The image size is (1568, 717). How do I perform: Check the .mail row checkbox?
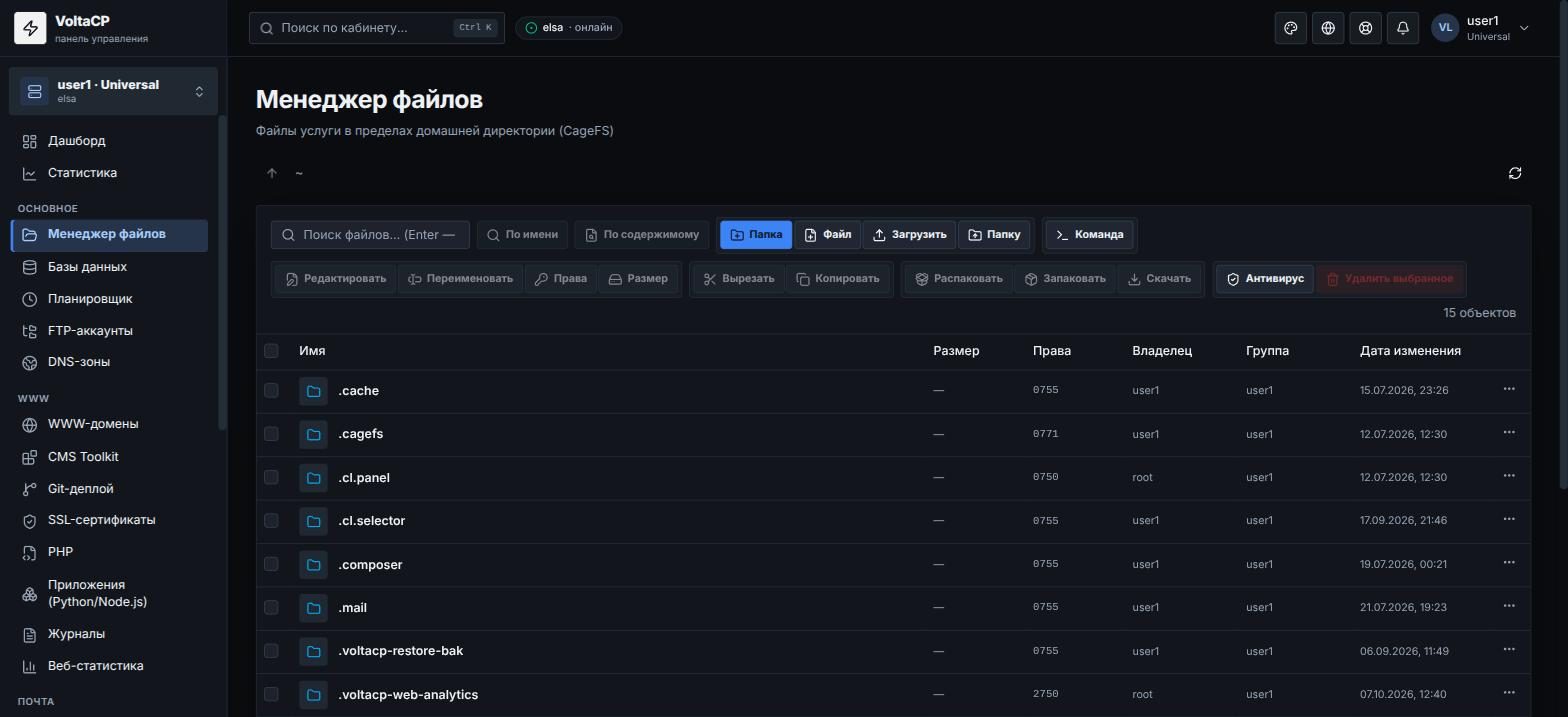(x=271, y=607)
